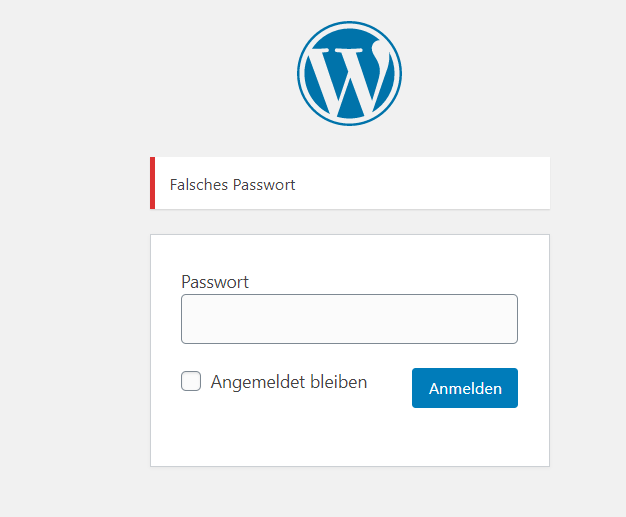
Task: Select the error notice box above the form
Action: coord(420,184)
